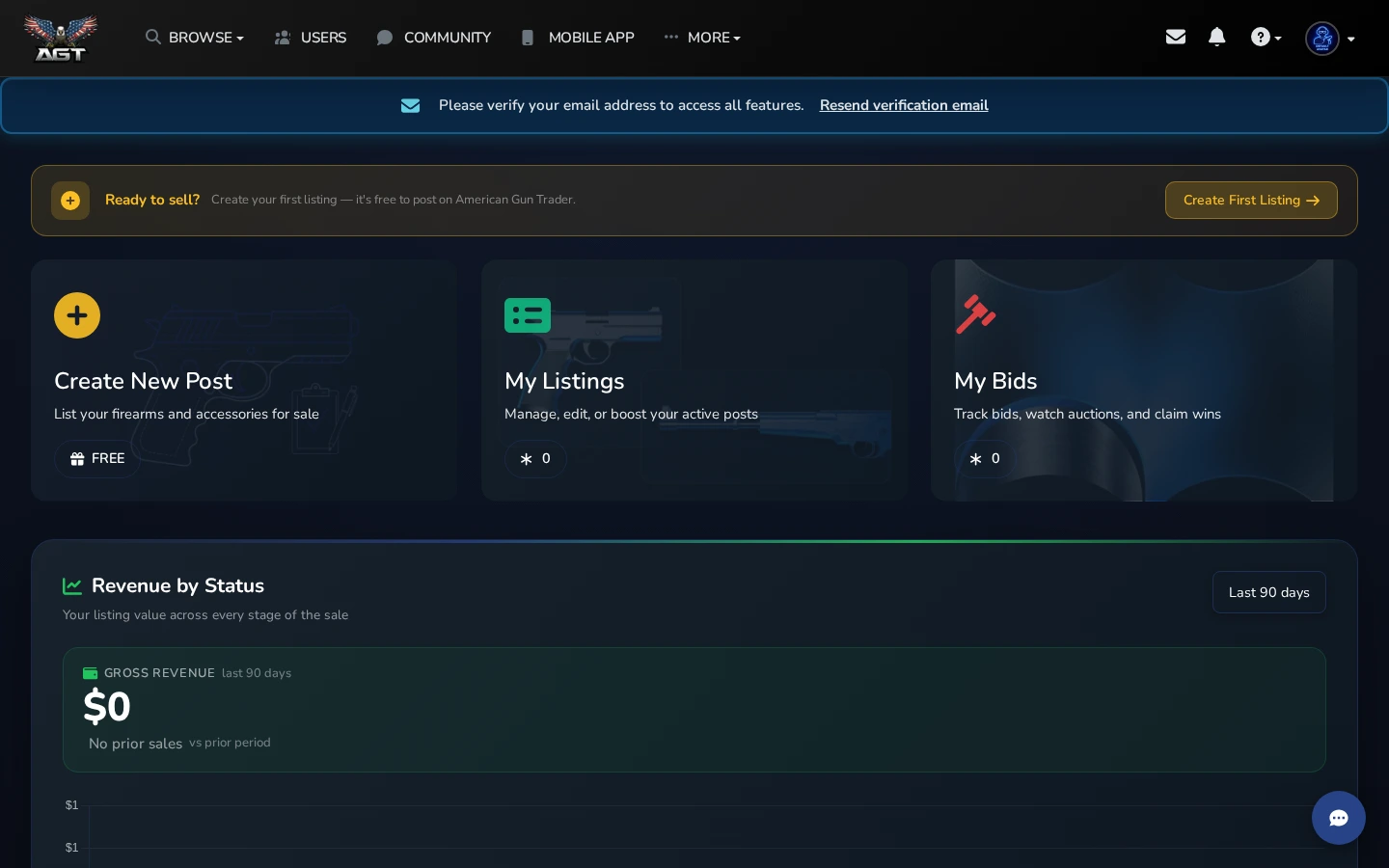Click the Create First Listing button
1389x868 pixels.
1251,201
